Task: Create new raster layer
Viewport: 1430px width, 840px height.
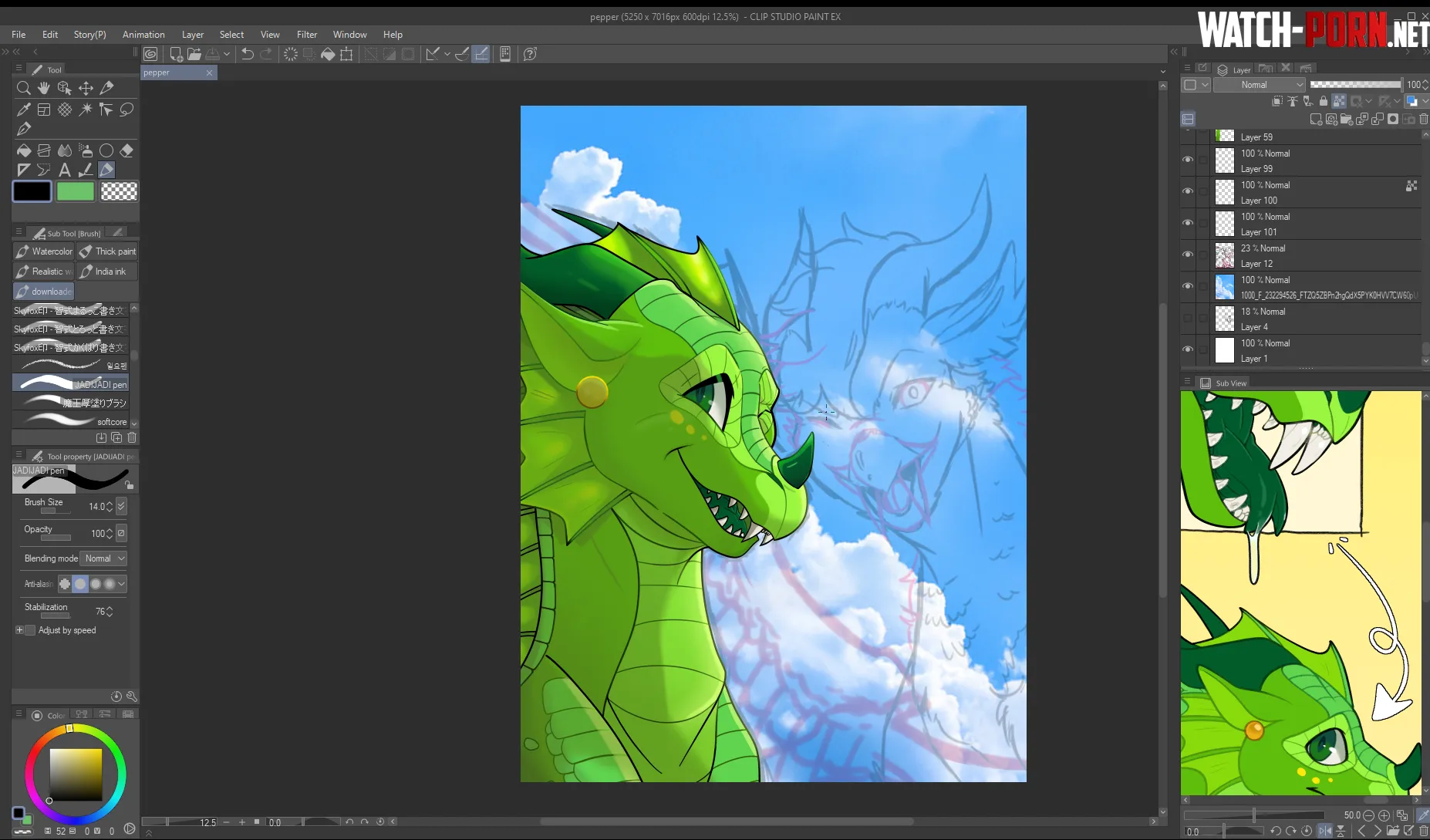Action: 1316,119
